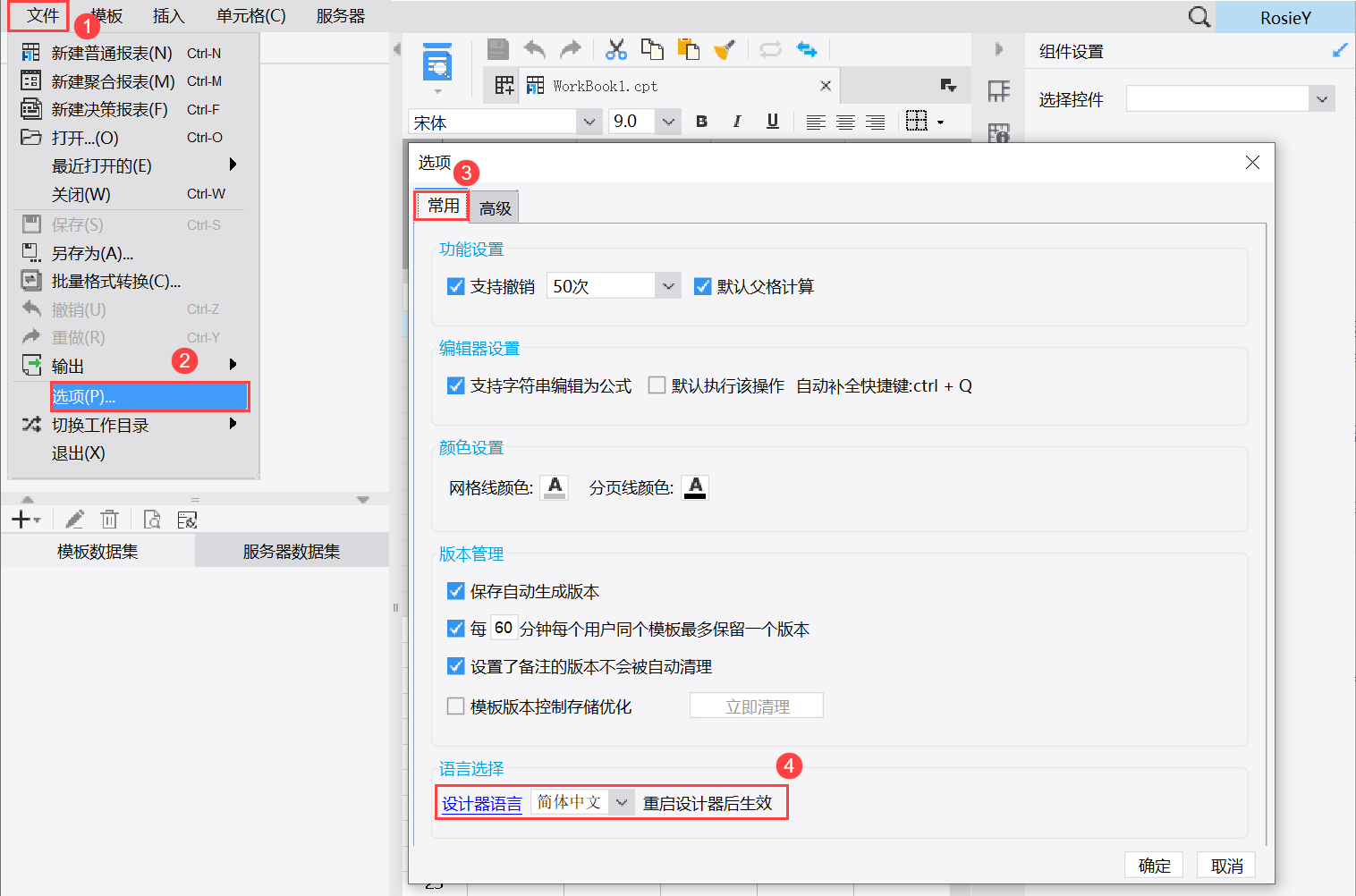This screenshot has width=1356, height=896.
Task: Toggle bold formatting button
Action: tap(701, 122)
